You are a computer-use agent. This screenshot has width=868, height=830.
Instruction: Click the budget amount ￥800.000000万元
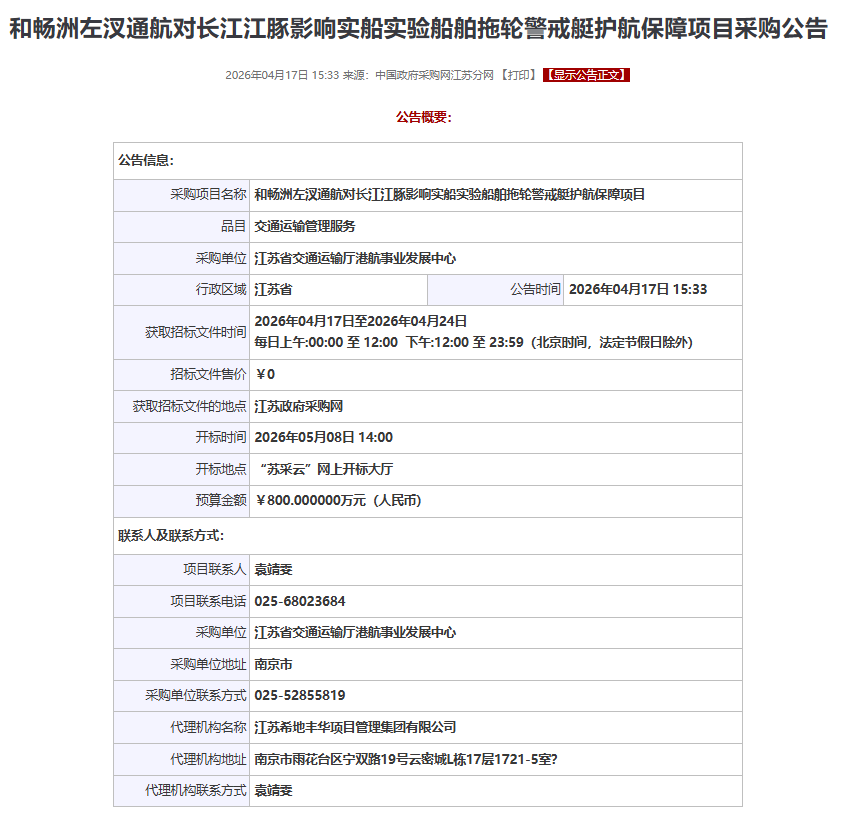click(x=338, y=501)
